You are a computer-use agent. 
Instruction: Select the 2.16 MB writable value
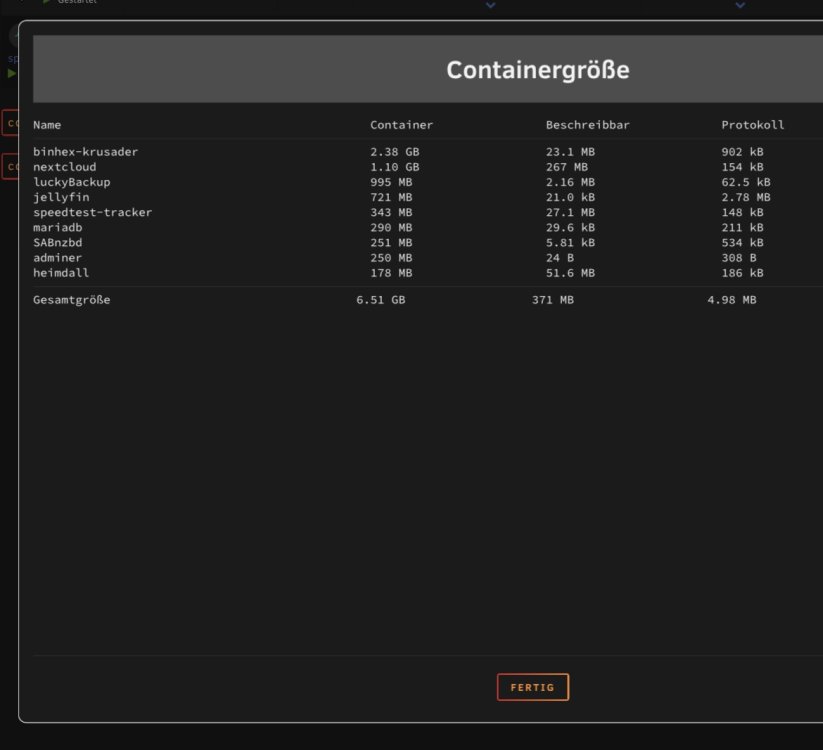[x=571, y=182]
